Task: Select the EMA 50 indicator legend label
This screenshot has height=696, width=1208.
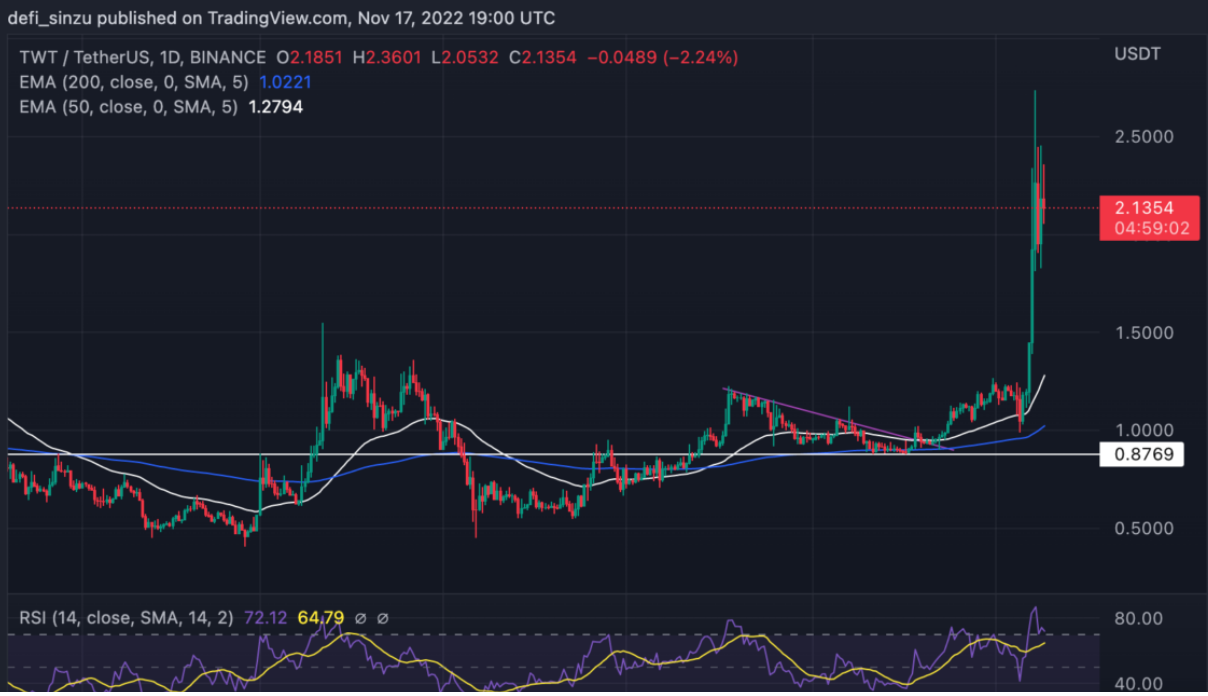Action: point(128,106)
